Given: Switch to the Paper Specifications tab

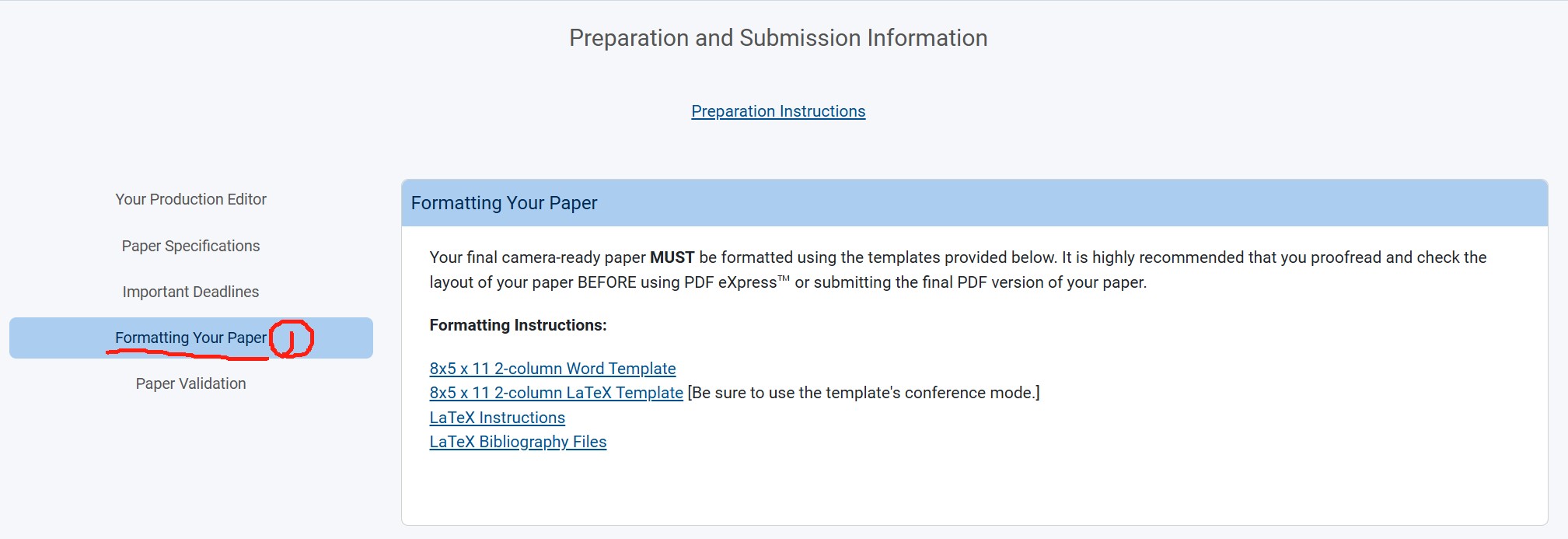Looking at the screenshot, I should [190, 246].
